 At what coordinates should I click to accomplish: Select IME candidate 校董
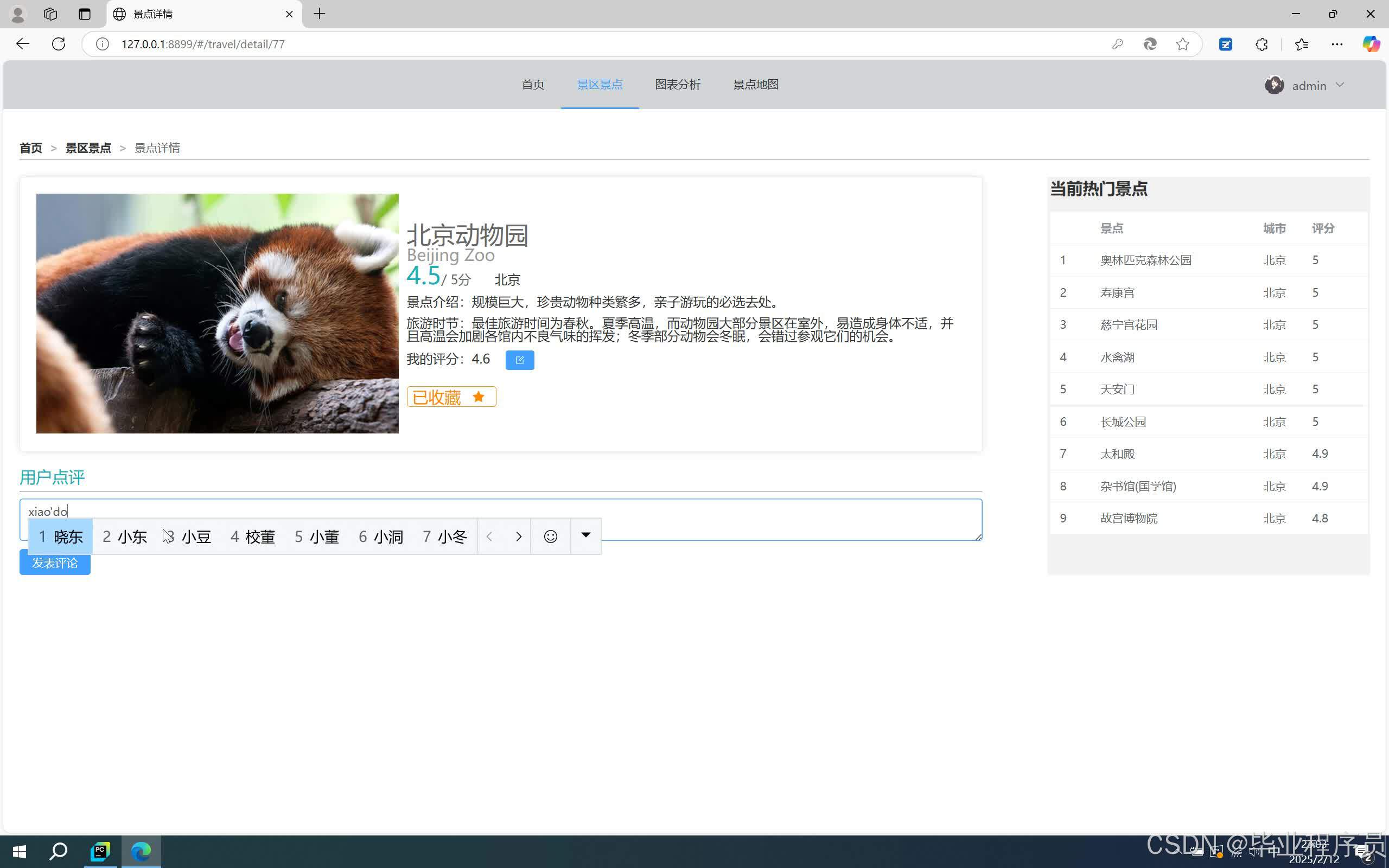pos(252,537)
